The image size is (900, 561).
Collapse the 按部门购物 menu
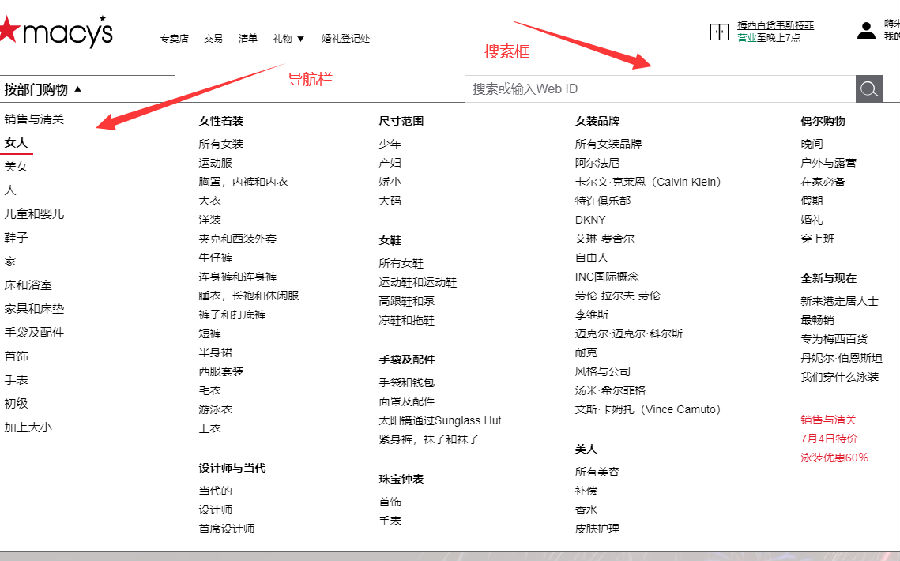point(42,90)
